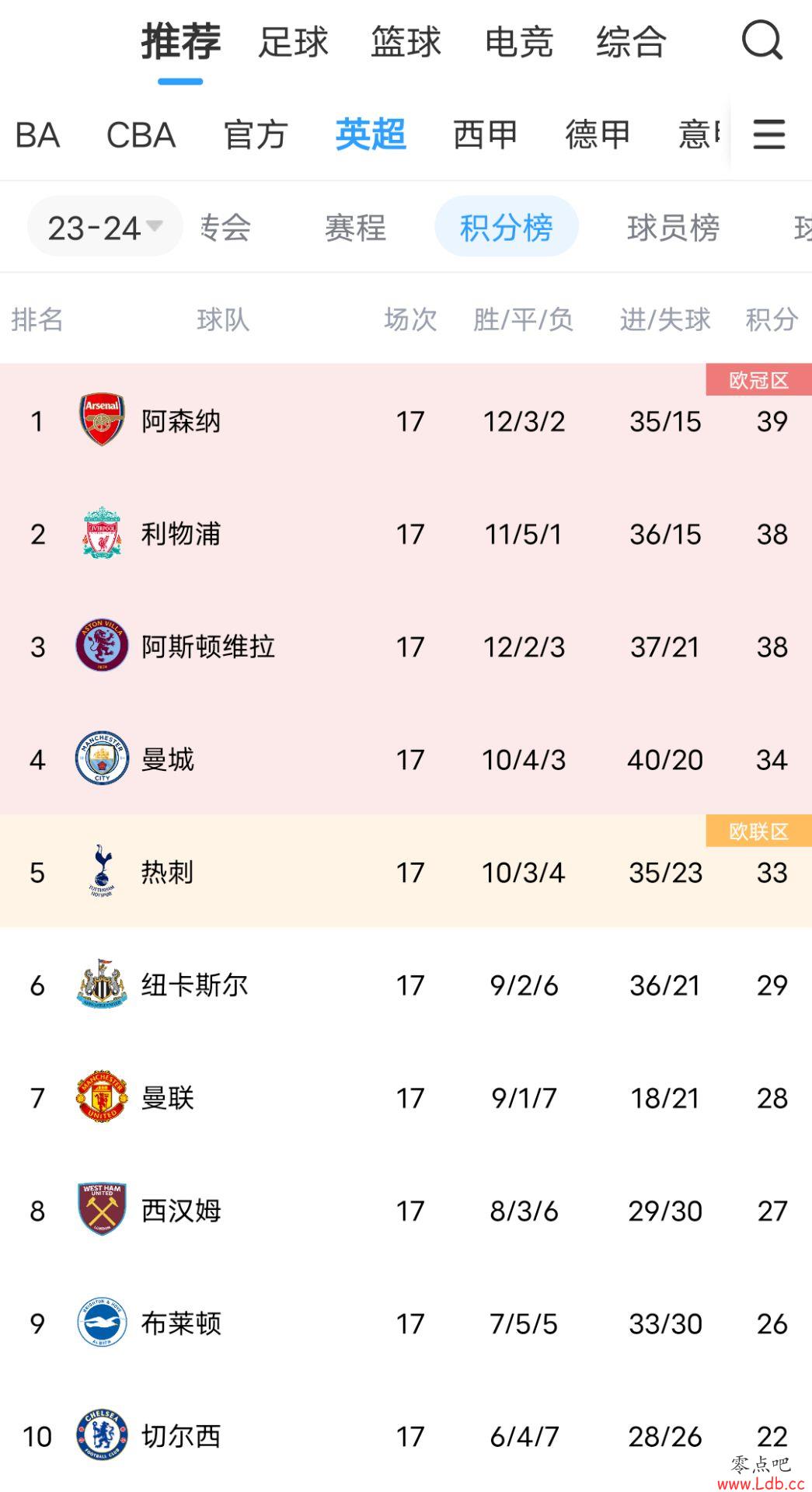
Task: Tap the Manchester United crest
Action: click(x=102, y=1097)
